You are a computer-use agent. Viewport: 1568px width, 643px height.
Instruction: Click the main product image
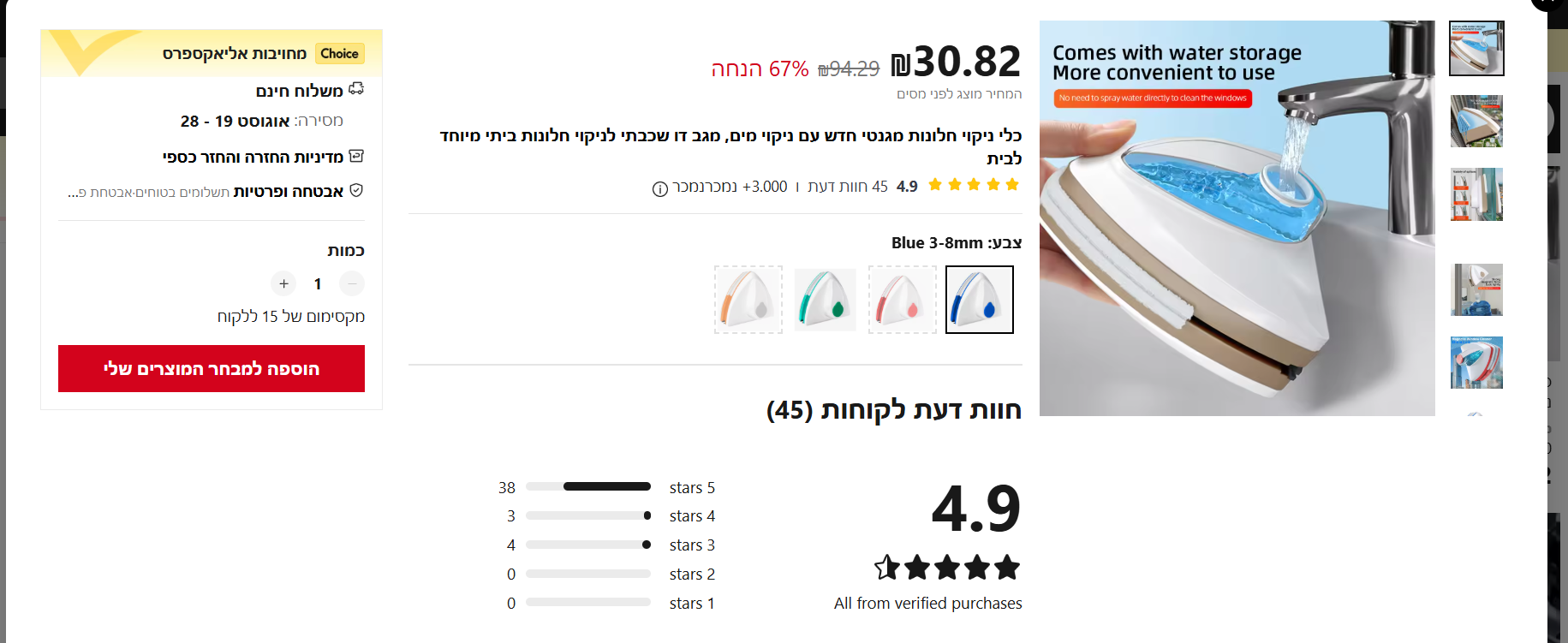pos(1237,218)
